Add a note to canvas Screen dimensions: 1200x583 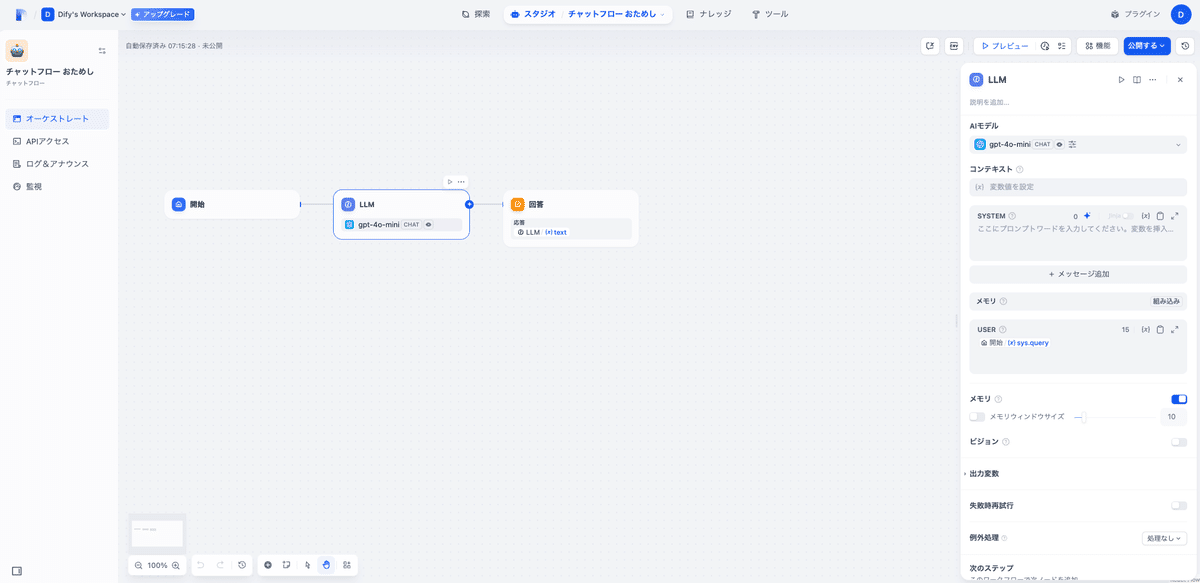(287, 565)
